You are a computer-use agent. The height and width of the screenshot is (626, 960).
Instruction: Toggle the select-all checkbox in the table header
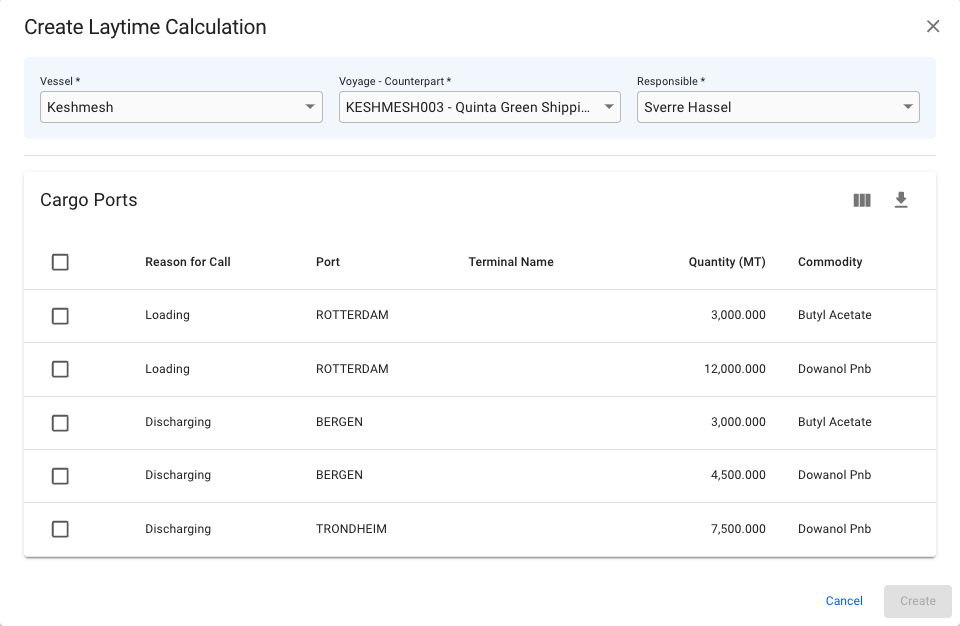click(x=60, y=262)
